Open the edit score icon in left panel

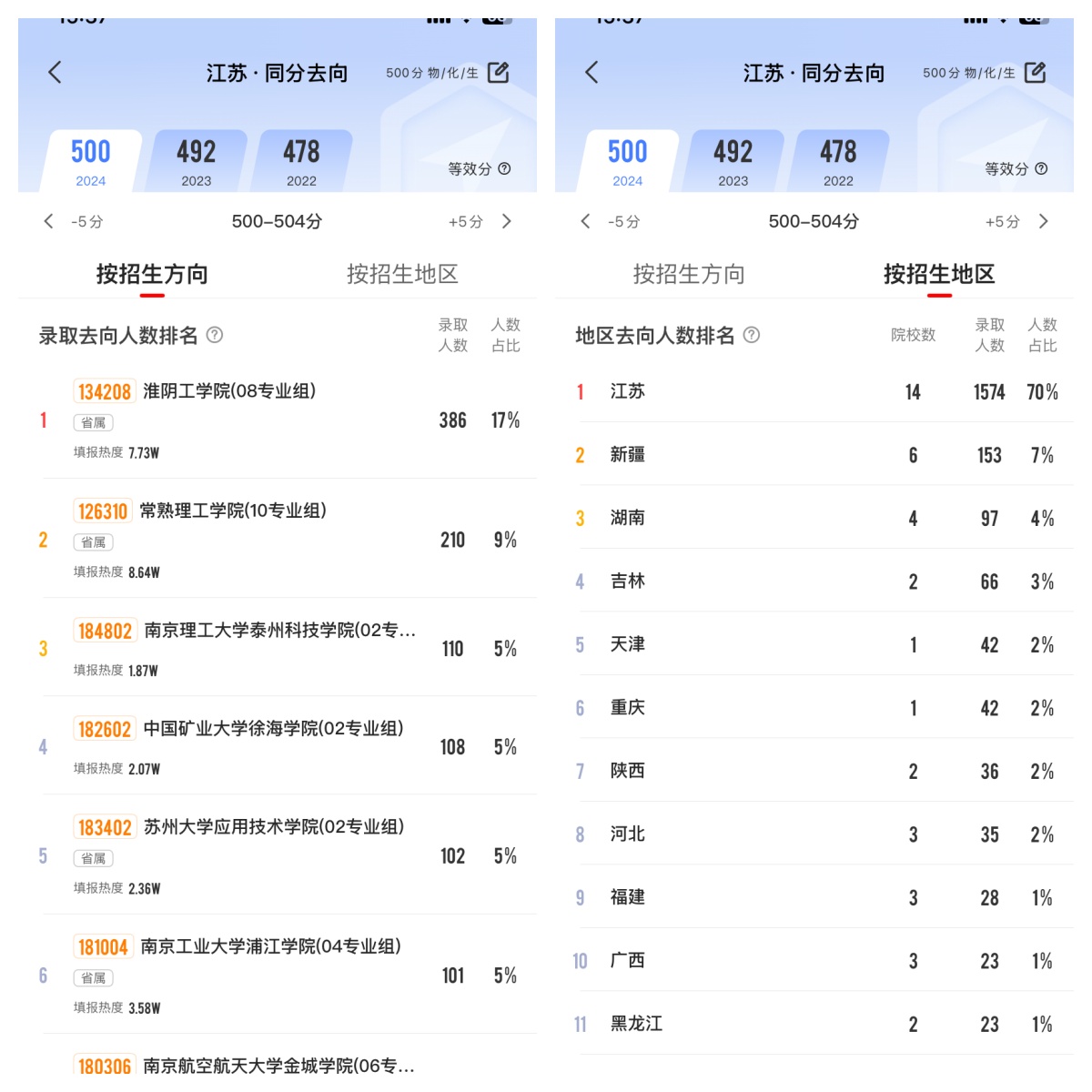[x=499, y=73]
